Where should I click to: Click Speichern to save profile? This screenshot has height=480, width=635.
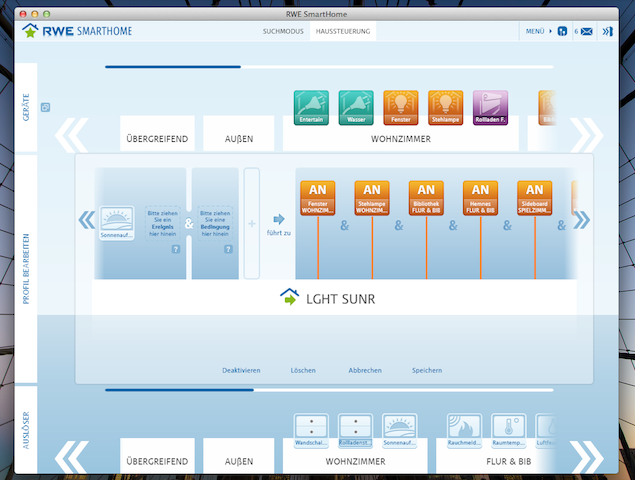click(427, 370)
